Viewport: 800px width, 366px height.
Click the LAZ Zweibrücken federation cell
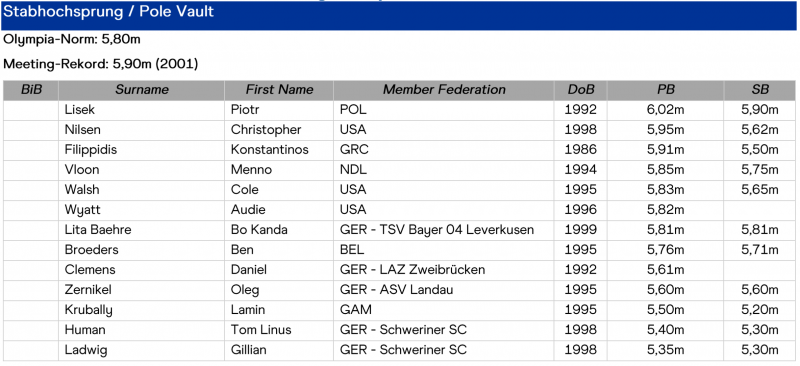444,270
